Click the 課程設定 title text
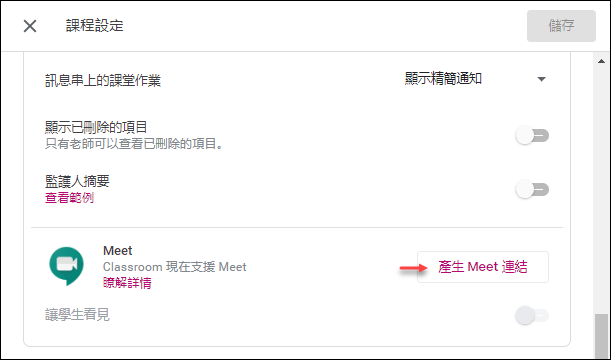 click(95, 26)
